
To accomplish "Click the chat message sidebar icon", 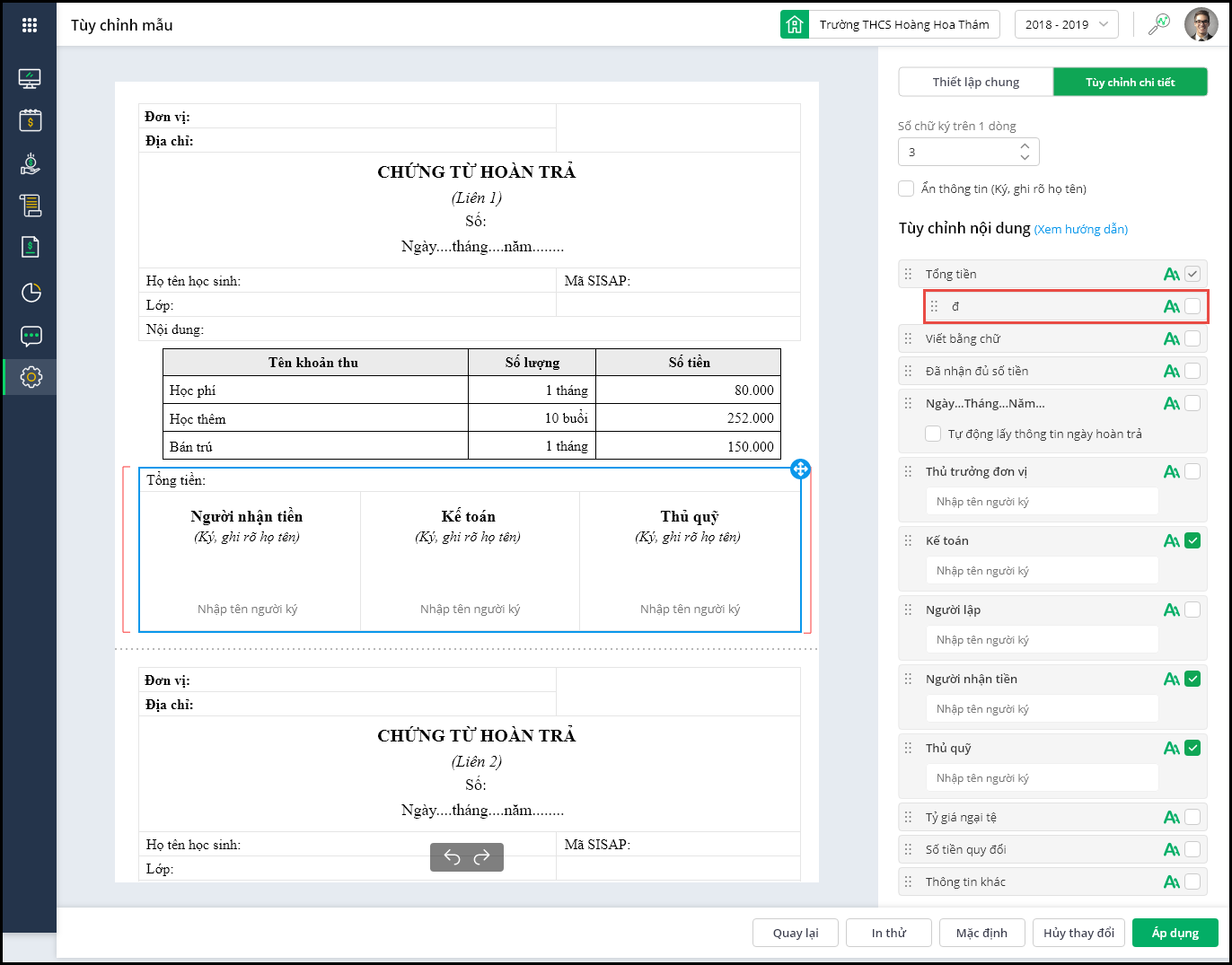I will coord(31,337).
